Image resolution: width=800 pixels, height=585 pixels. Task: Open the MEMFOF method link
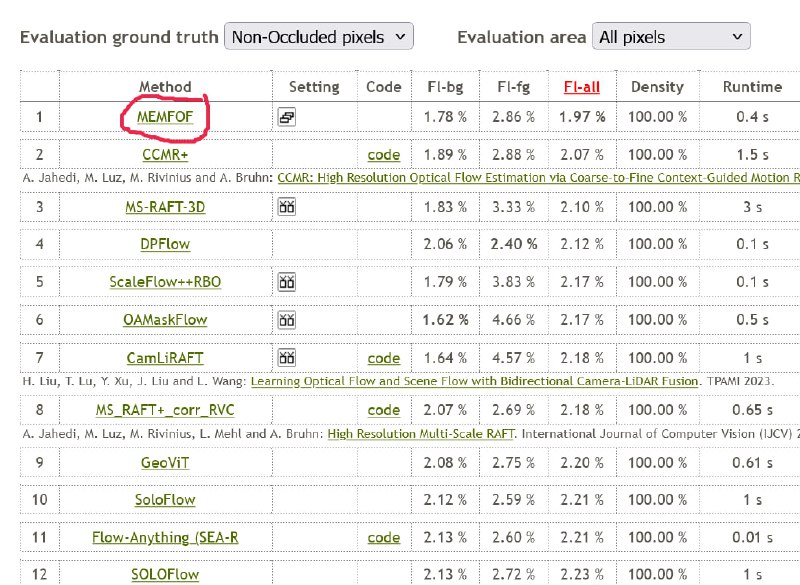pyautogui.click(x=165, y=117)
